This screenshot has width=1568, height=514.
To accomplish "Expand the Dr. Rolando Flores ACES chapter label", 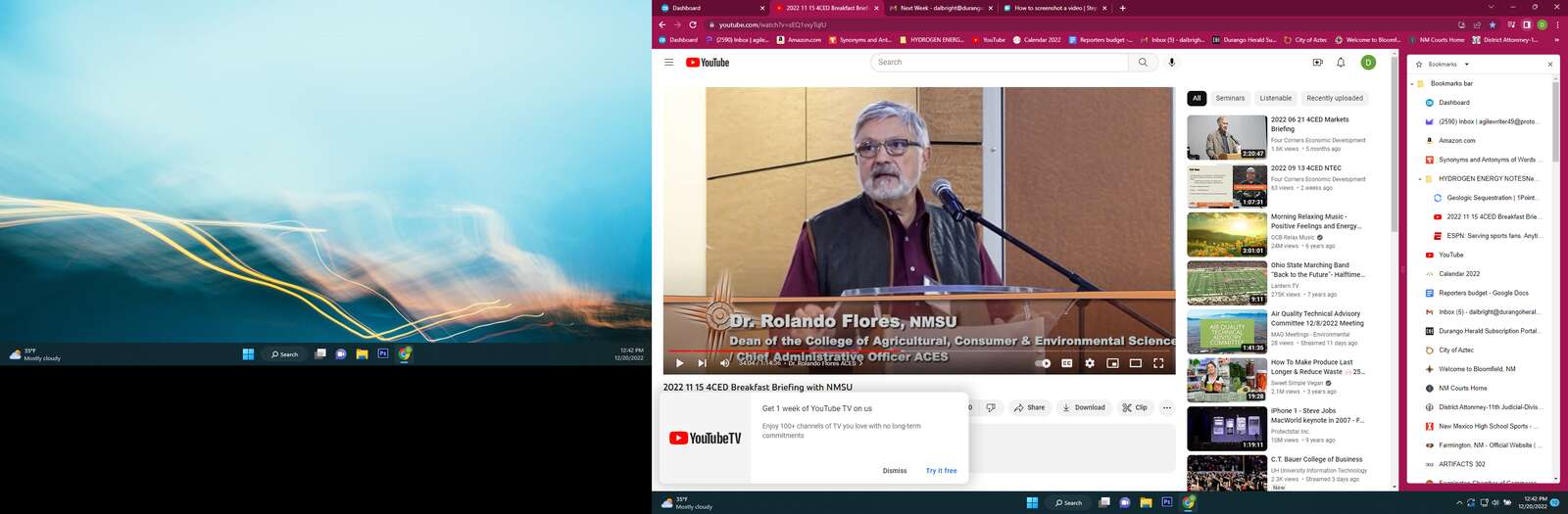I will click(824, 363).
